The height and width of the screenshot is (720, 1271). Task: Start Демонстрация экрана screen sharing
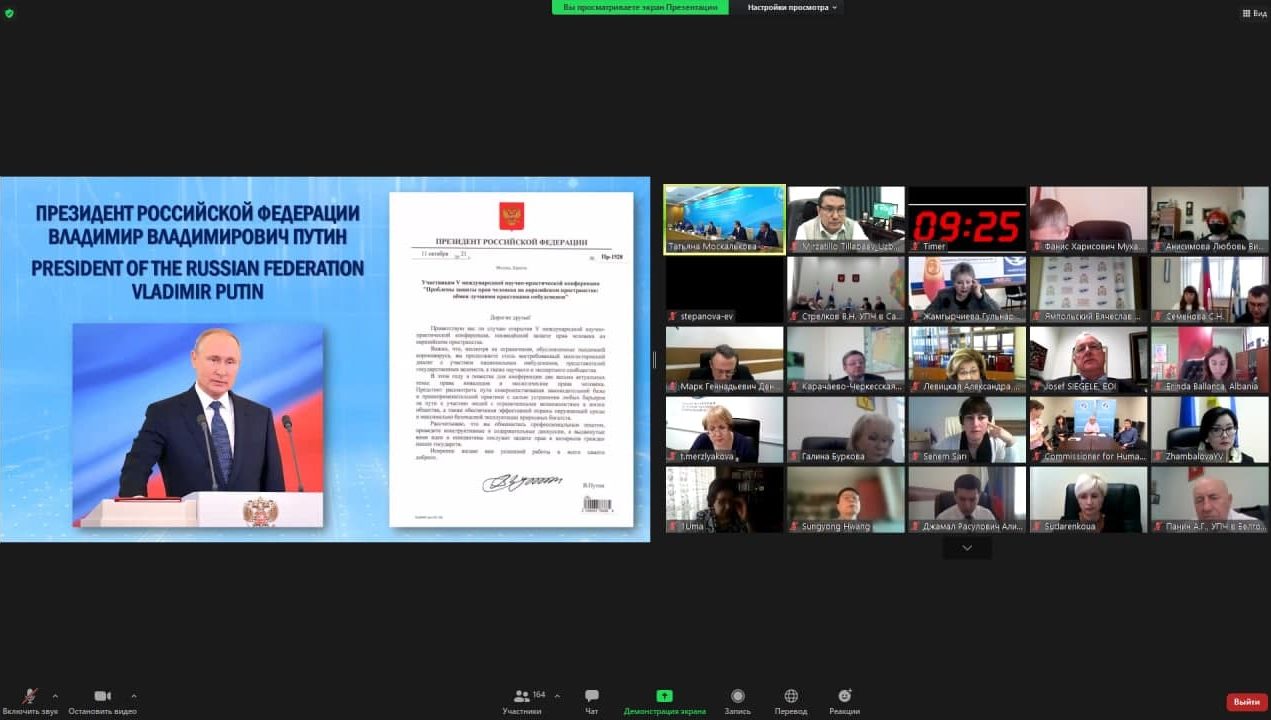point(664,701)
